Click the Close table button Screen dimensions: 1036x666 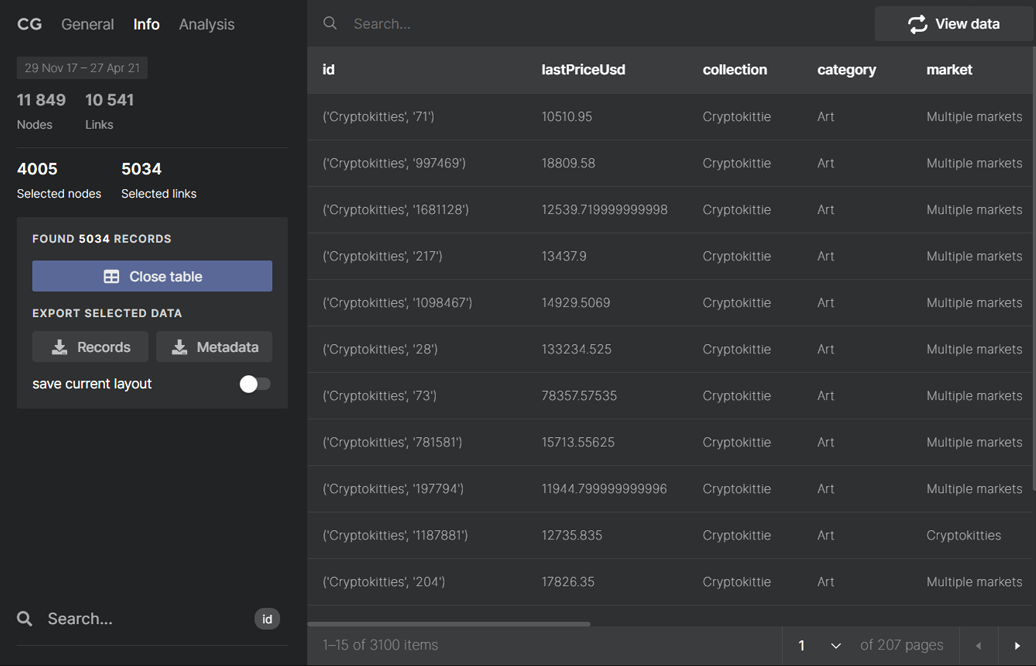tap(152, 276)
